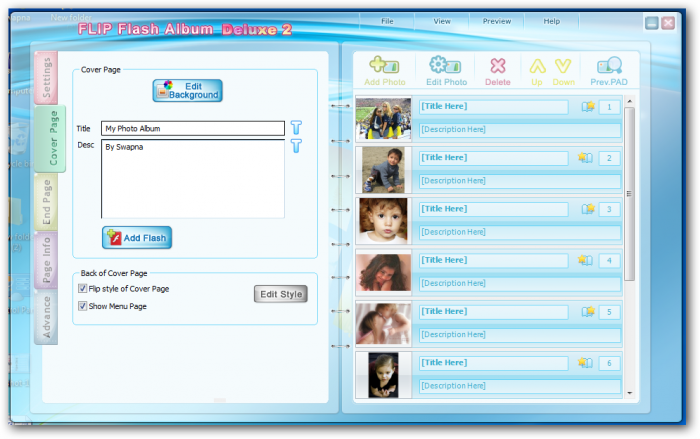Click the text style icon beside Desc field
This screenshot has width=700, height=439.
(296, 146)
